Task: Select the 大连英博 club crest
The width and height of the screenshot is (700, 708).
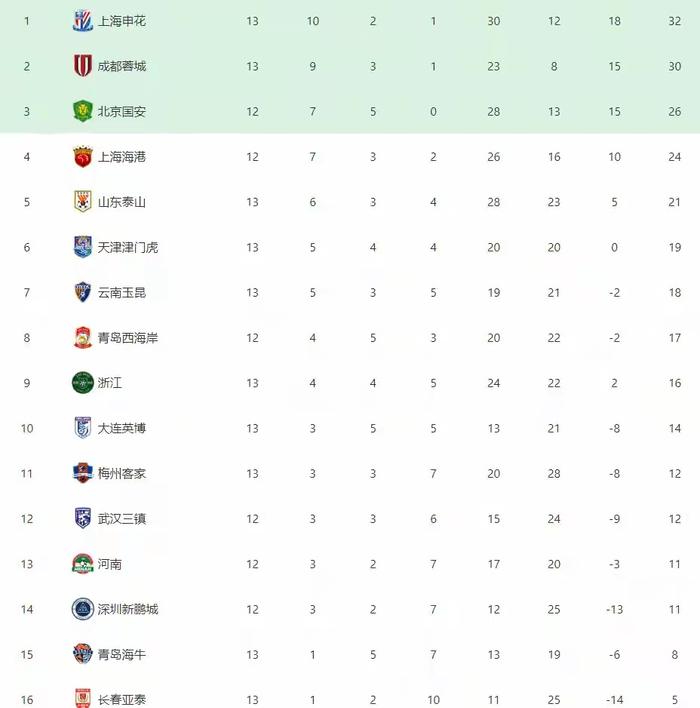Action: 83,428
